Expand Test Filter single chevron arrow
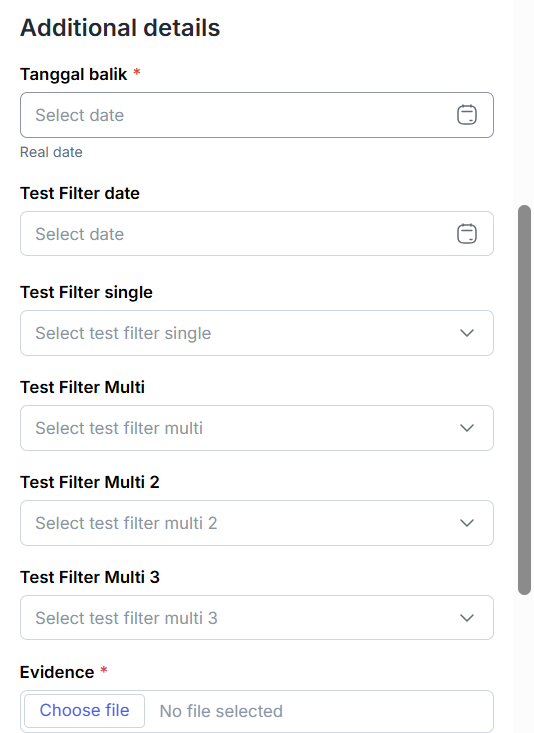 tap(467, 333)
